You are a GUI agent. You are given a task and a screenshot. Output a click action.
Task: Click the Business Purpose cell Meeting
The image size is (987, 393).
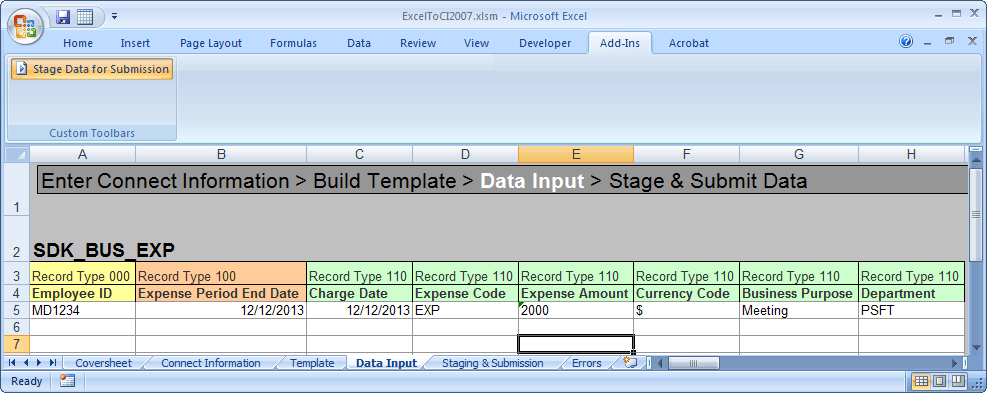pyautogui.click(x=799, y=310)
